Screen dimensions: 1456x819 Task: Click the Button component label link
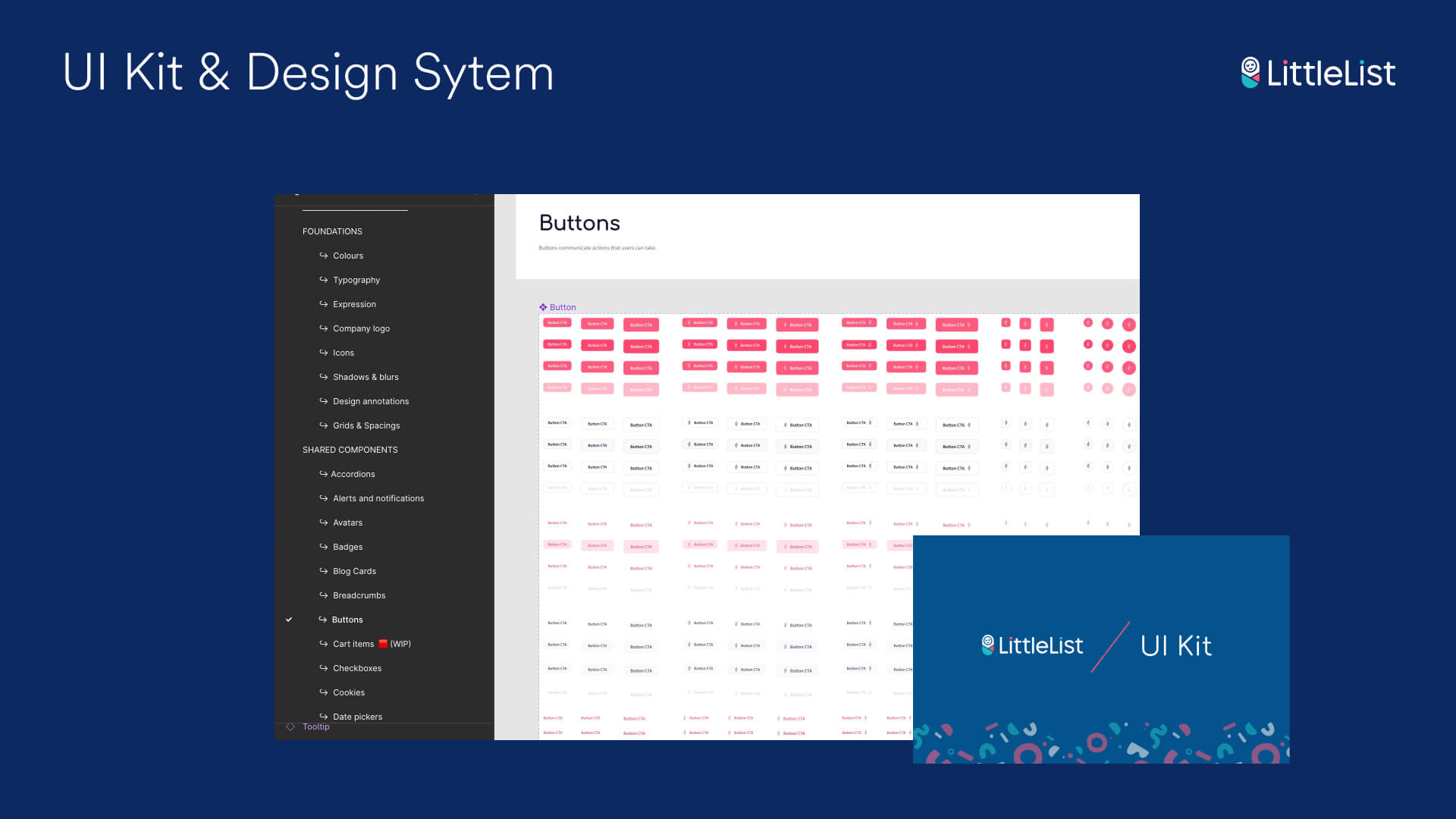(563, 307)
